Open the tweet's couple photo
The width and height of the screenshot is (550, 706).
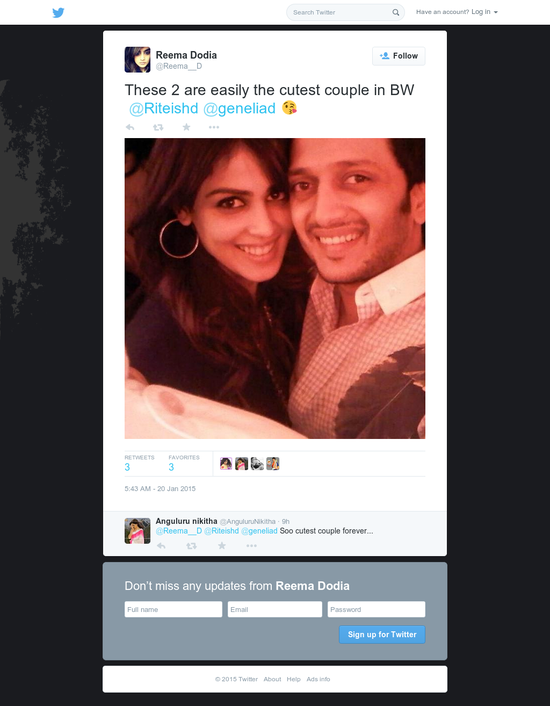(275, 289)
